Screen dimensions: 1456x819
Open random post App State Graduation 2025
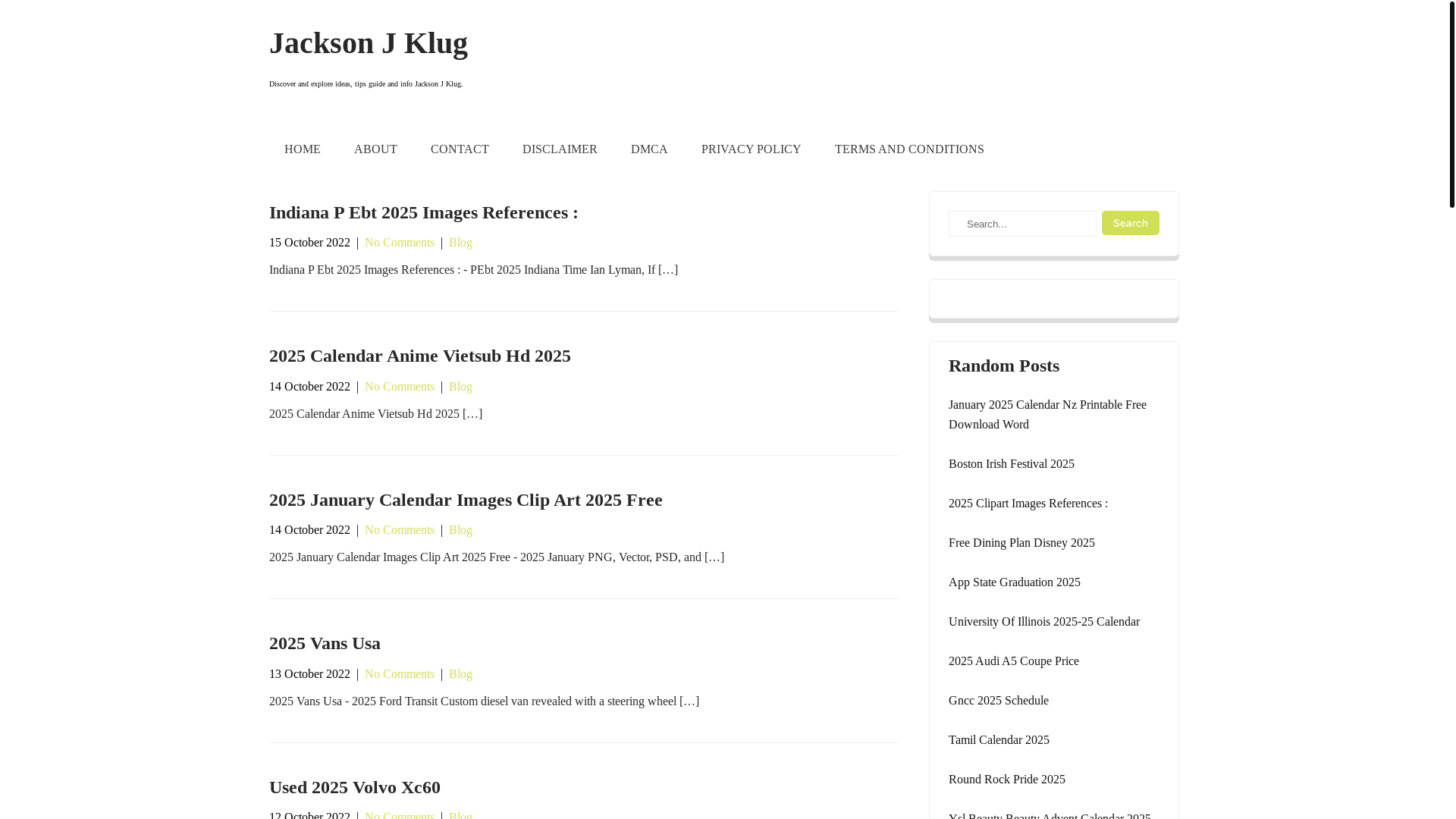1015,582
